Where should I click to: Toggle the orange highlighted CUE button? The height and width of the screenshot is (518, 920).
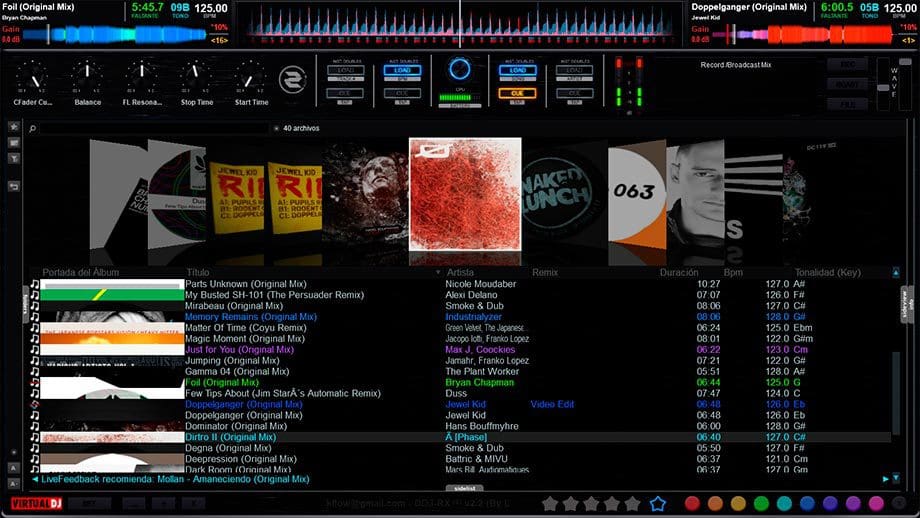(x=517, y=93)
